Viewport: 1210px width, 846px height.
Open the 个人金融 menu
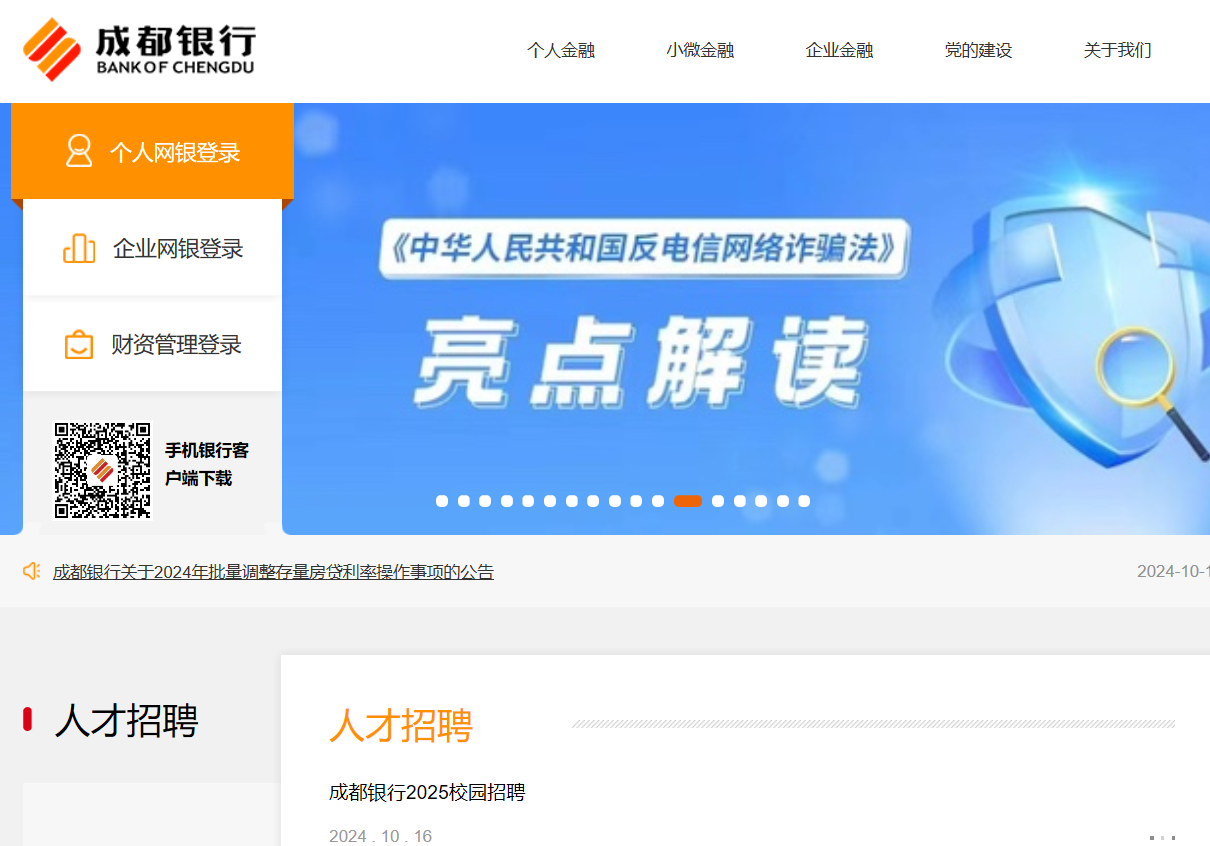pos(561,50)
